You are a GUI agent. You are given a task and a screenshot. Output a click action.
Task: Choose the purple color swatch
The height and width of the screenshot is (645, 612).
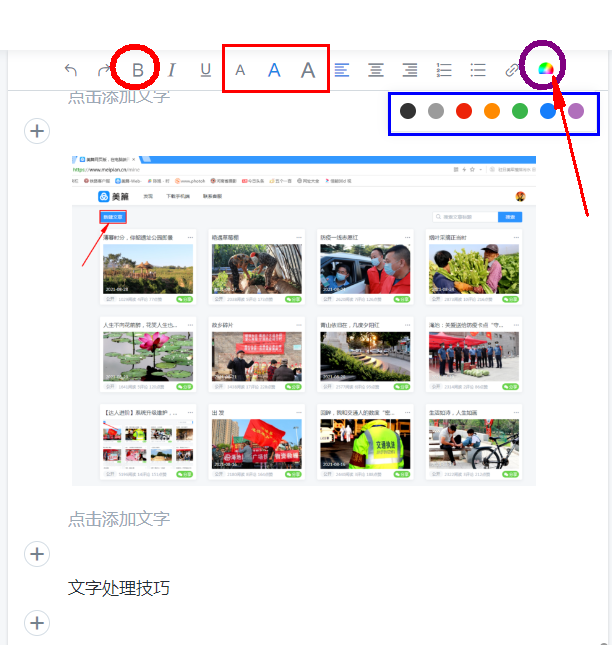pyautogui.click(x=576, y=111)
